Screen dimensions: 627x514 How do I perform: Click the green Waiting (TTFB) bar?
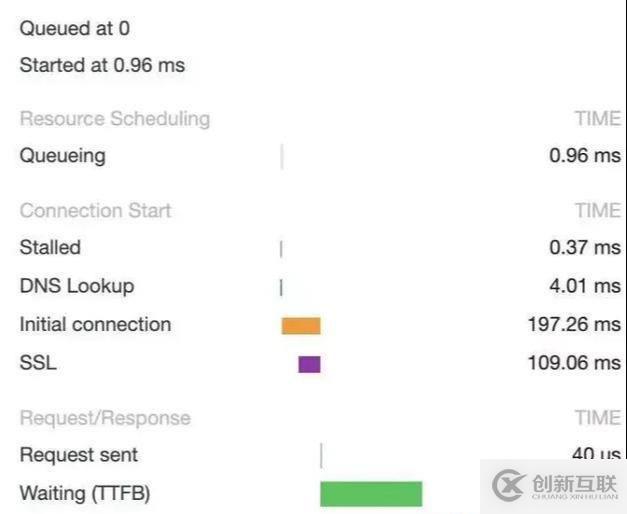[371, 494]
